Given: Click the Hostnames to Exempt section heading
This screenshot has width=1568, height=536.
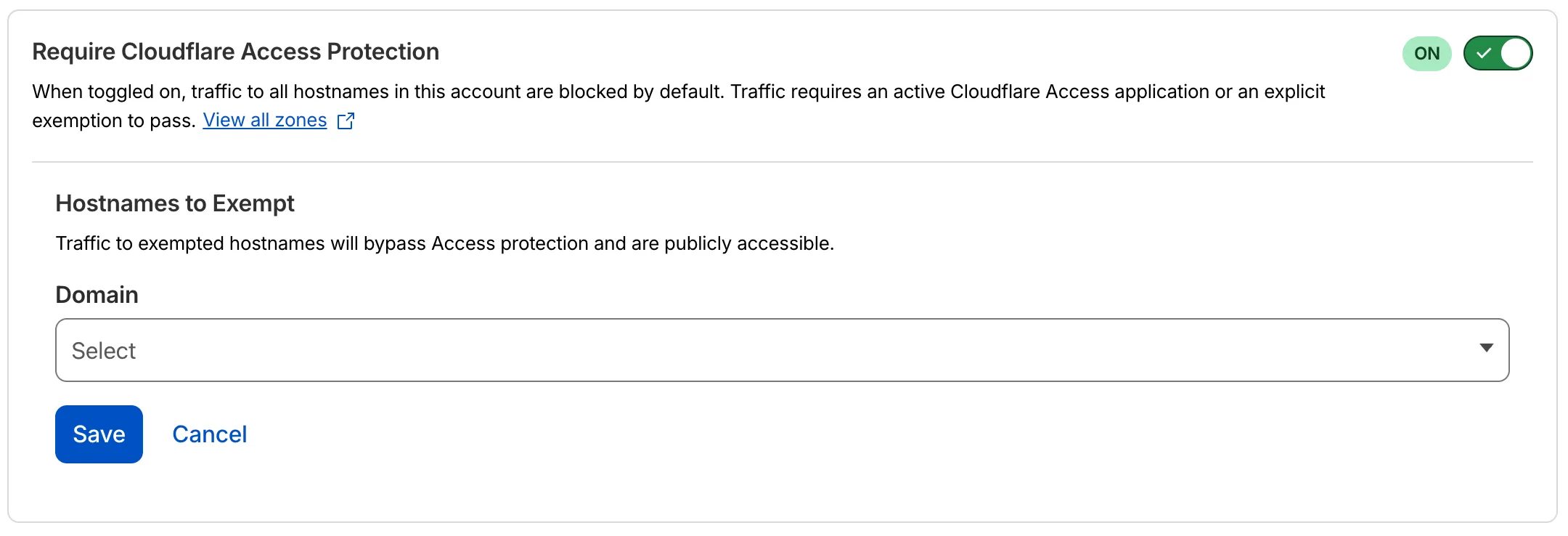Looking at the screenshot, I should [x=174, y=203].
